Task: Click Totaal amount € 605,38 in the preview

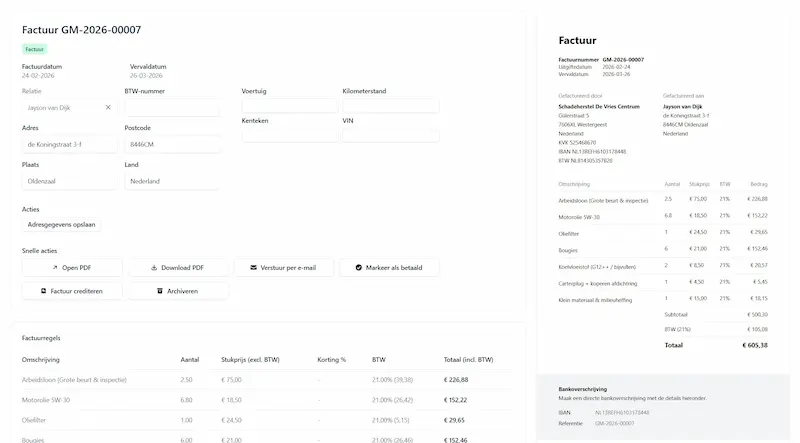Action: 755,346
